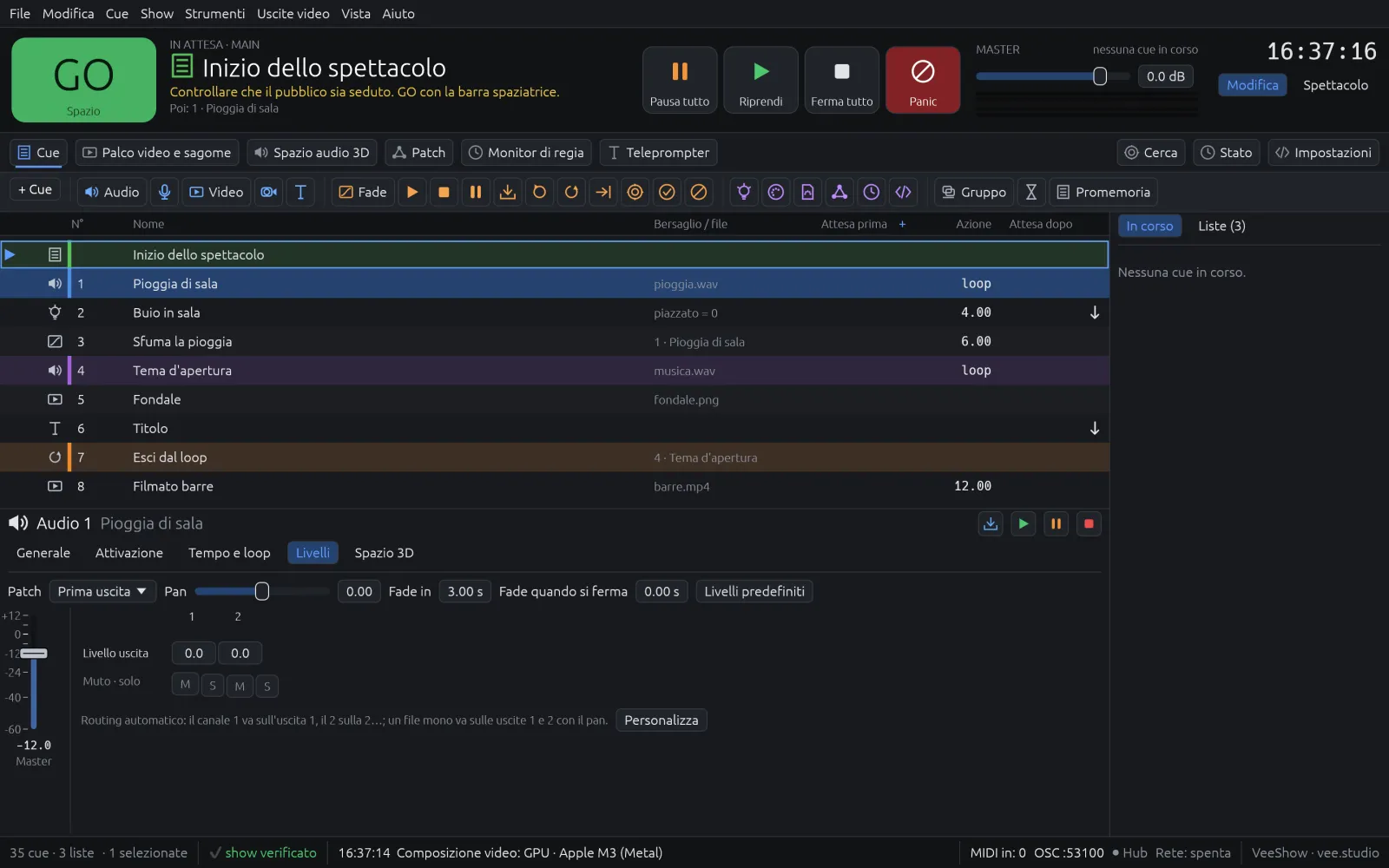Add a load cue with orange download-tray icon
The height and width of the screenshot is (868, 1389).
click(508, 192)
